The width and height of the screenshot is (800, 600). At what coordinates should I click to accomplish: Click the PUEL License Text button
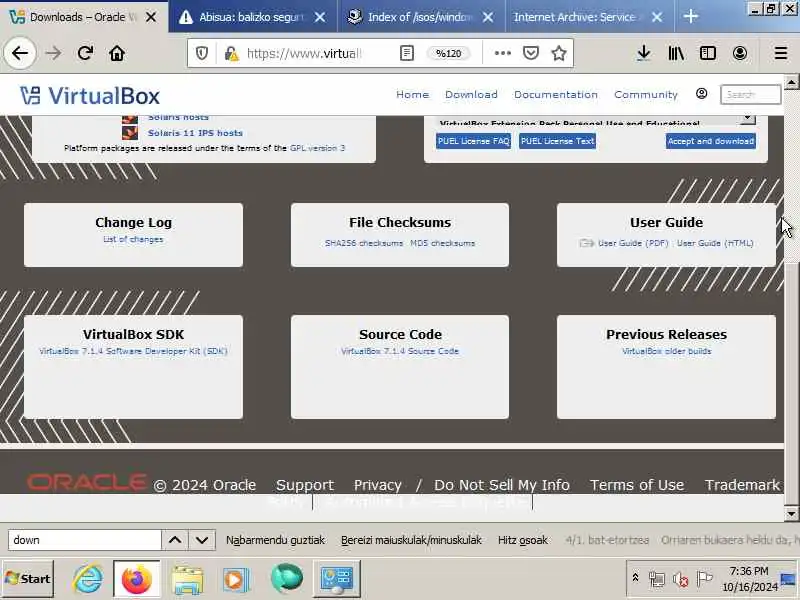[x=557, y=141]
